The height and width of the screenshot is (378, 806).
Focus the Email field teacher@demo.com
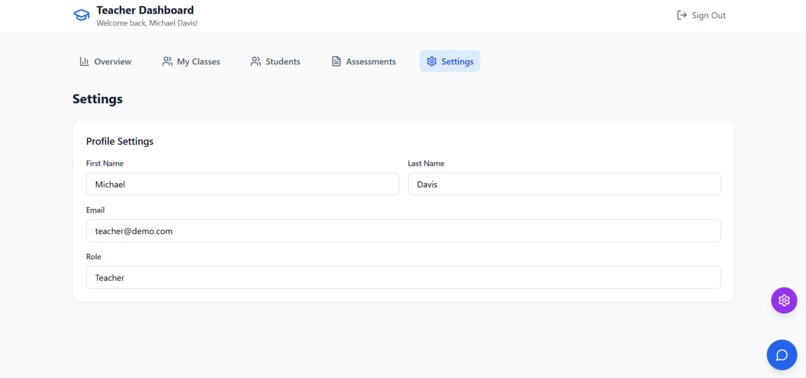pos(404,231)
